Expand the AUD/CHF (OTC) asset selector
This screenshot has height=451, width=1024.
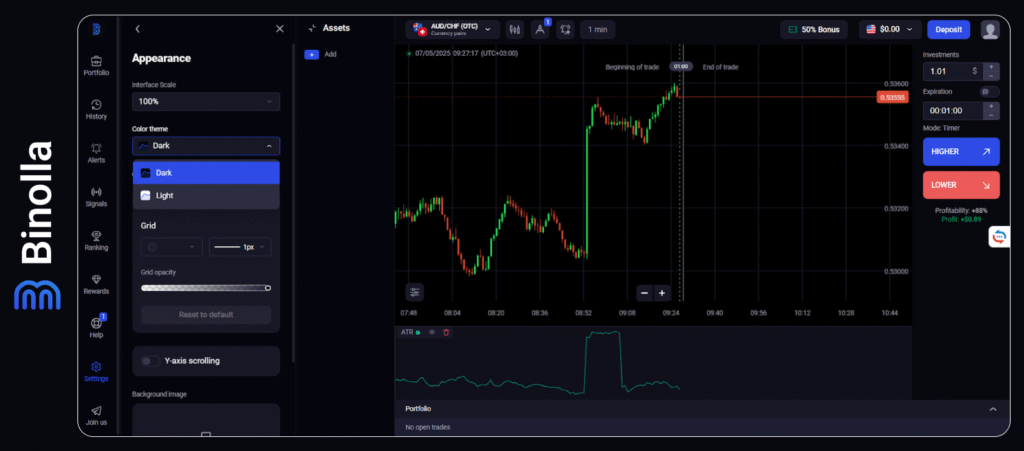point(452,30)
